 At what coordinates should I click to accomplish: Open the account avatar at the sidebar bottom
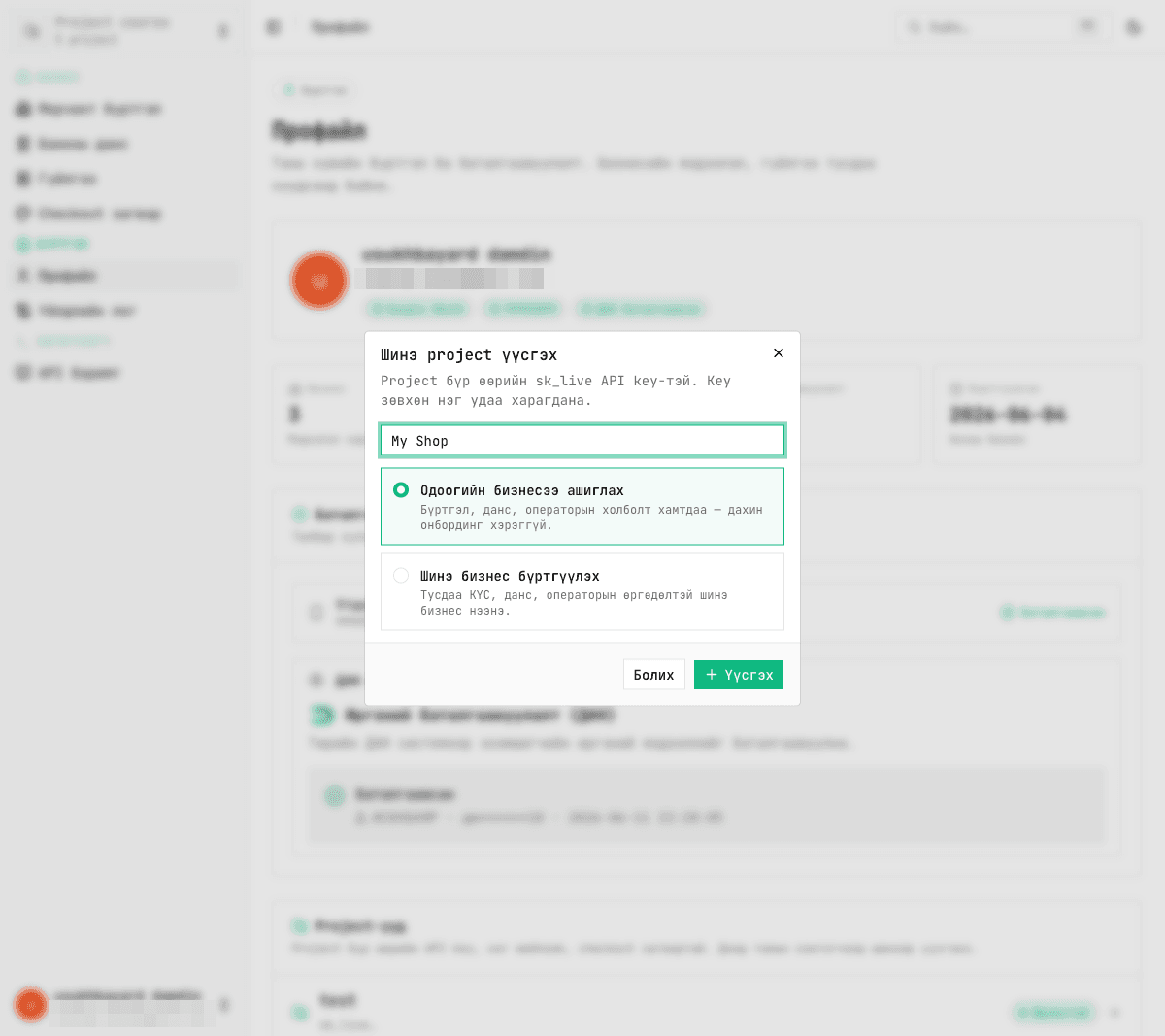point(31,1004)
